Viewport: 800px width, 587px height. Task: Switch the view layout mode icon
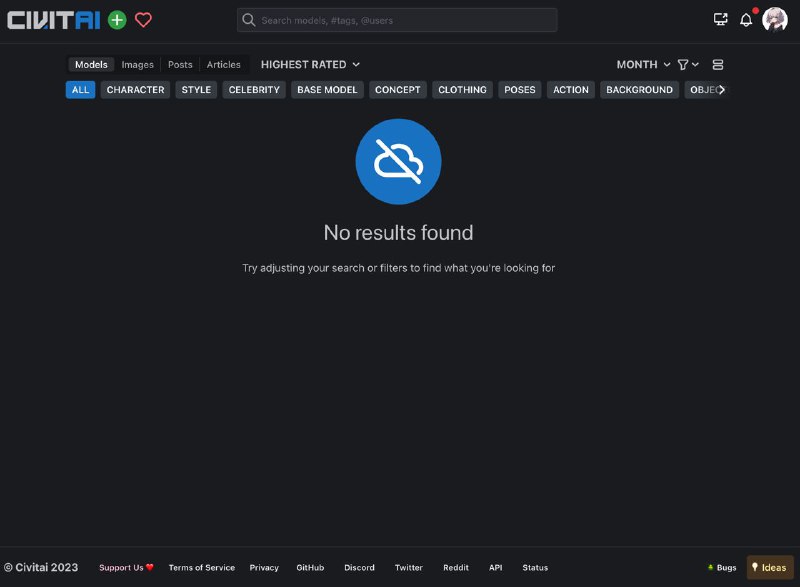[718, 65]
